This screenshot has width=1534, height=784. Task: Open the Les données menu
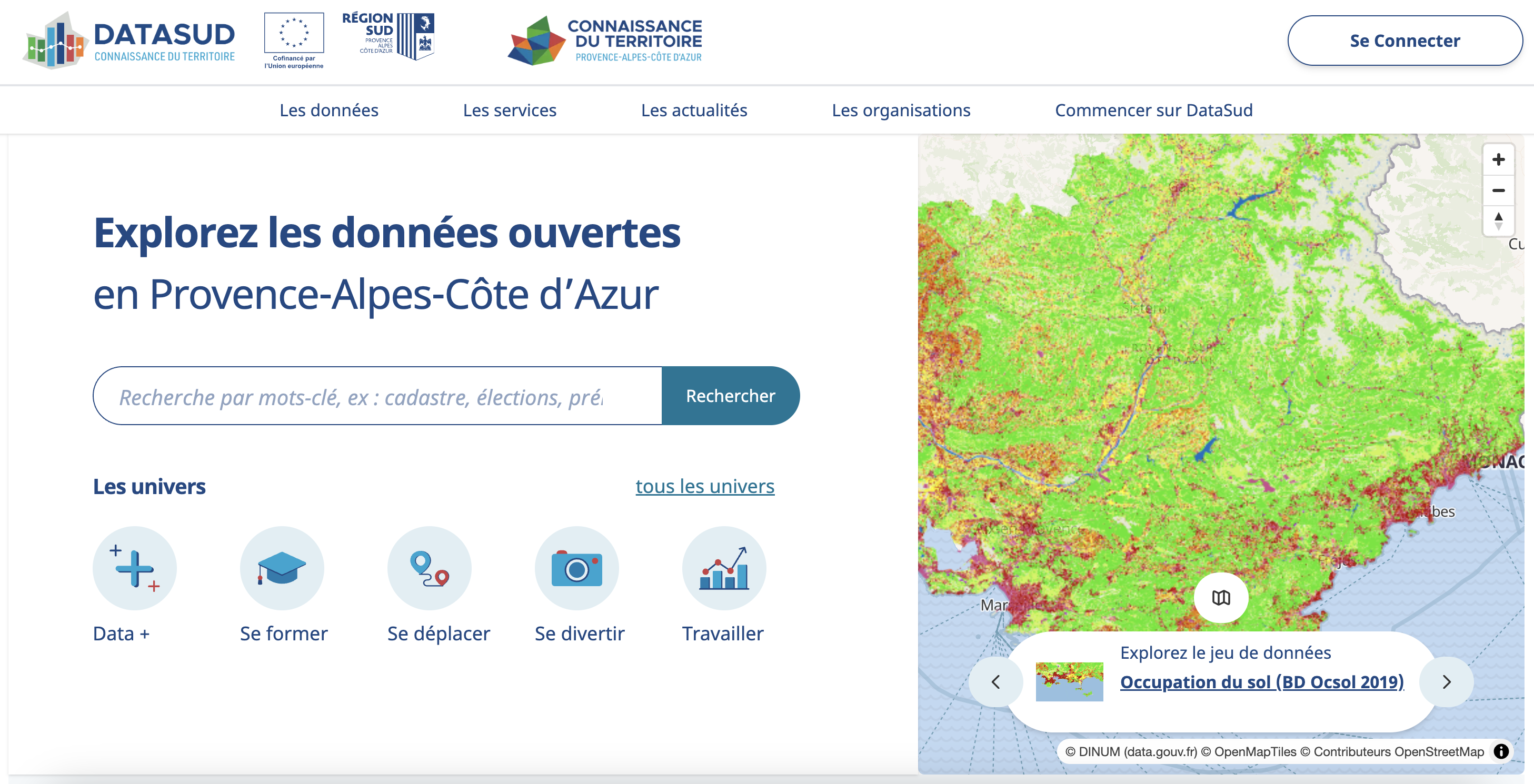328,110
